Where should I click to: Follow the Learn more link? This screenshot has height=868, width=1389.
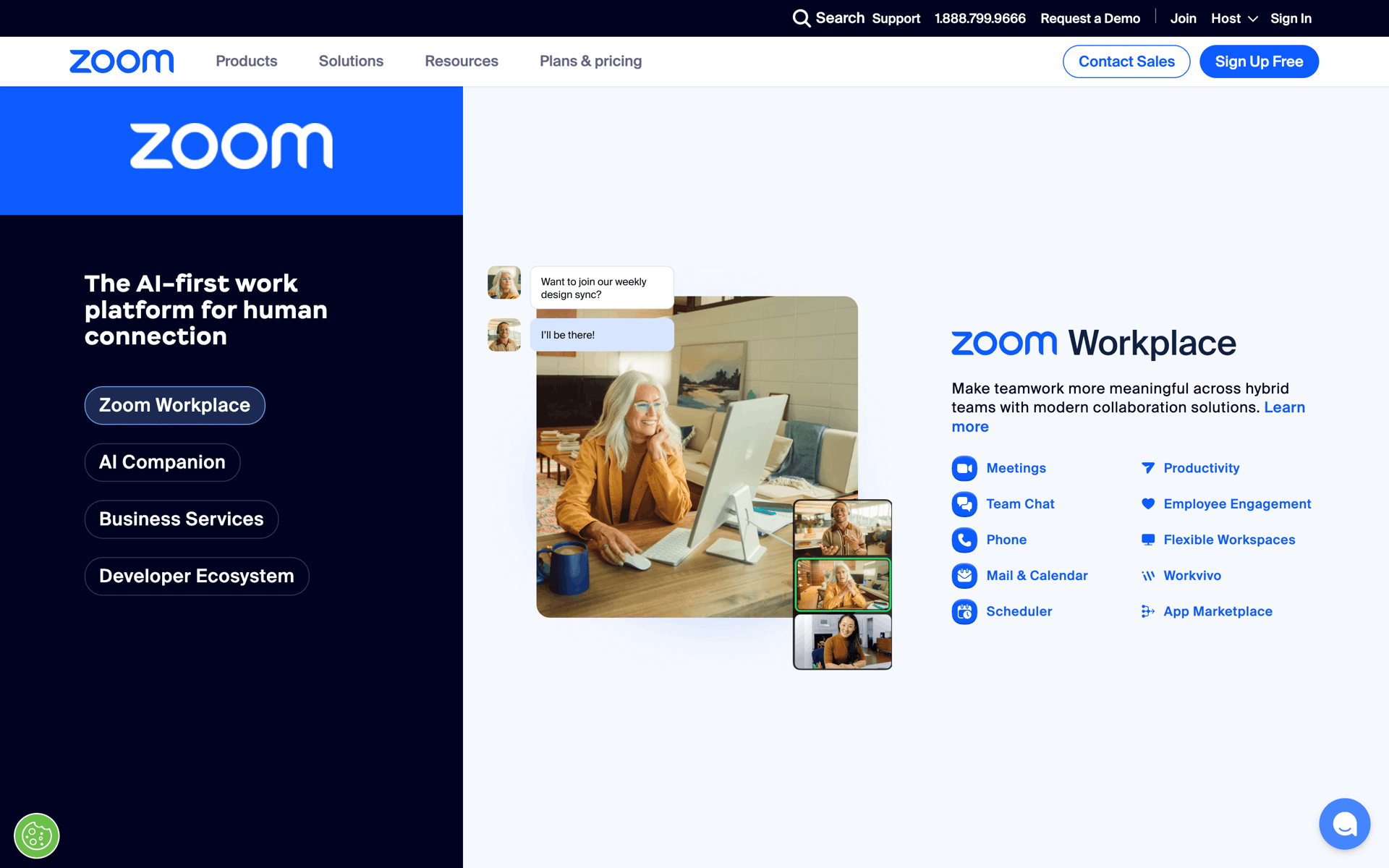1284,407
